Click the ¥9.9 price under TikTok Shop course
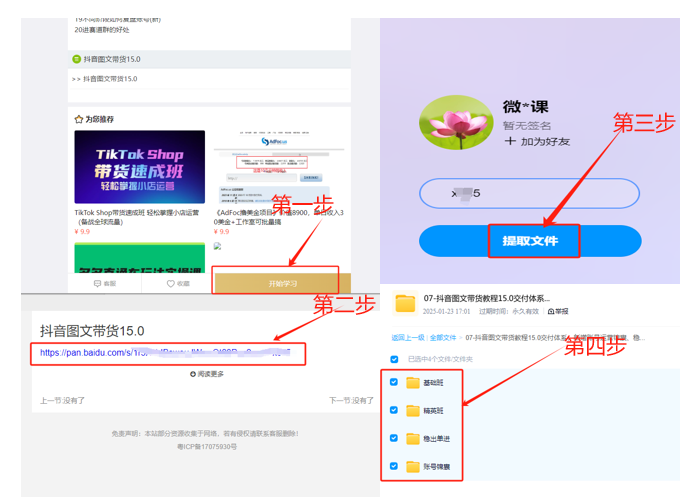 click(82, 231)
